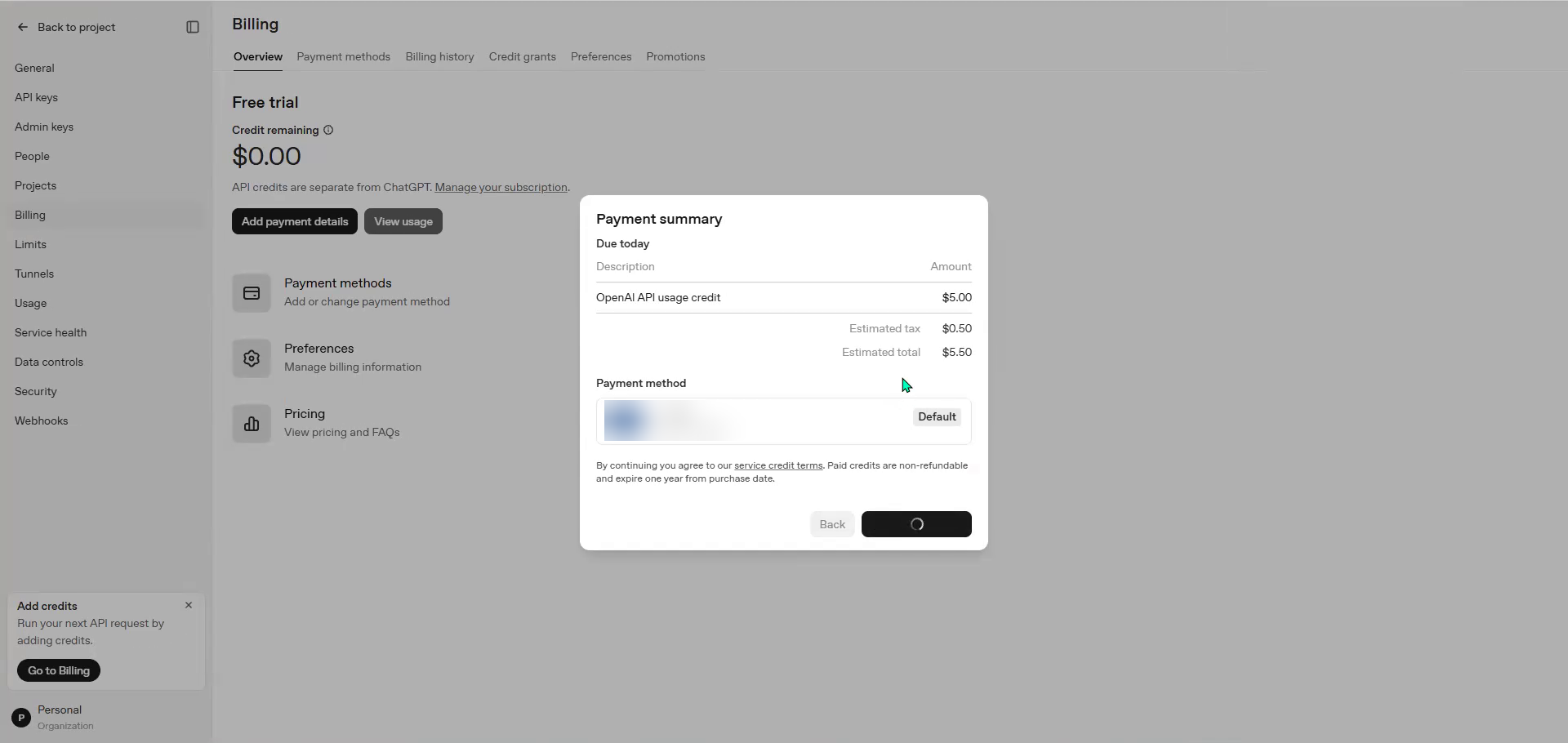Click the bar chart icon beside Pricing
1568x743 pixels.
click(252, 424)
